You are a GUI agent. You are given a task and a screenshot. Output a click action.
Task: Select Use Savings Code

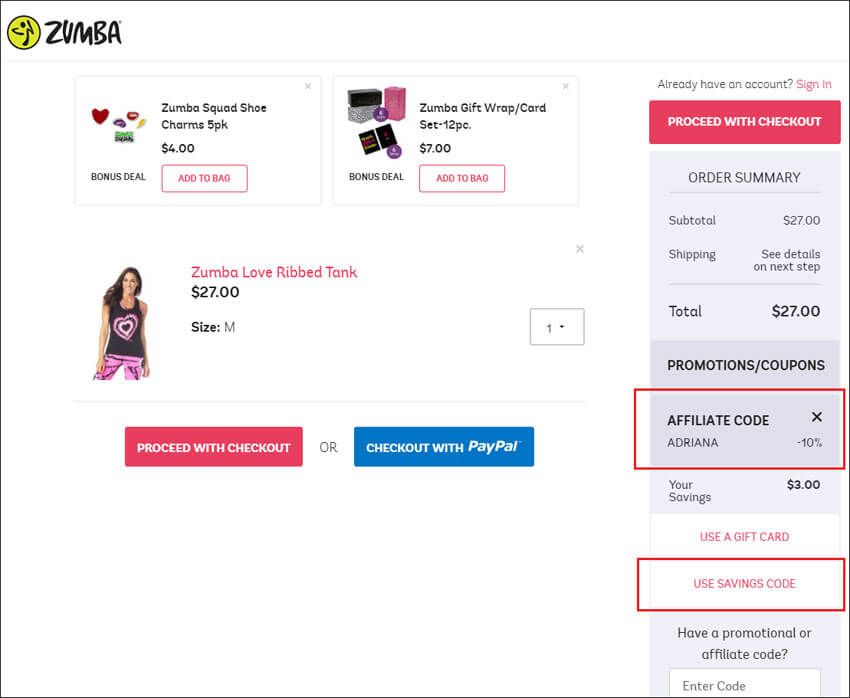pyautogui.click(x=744, y=584)
